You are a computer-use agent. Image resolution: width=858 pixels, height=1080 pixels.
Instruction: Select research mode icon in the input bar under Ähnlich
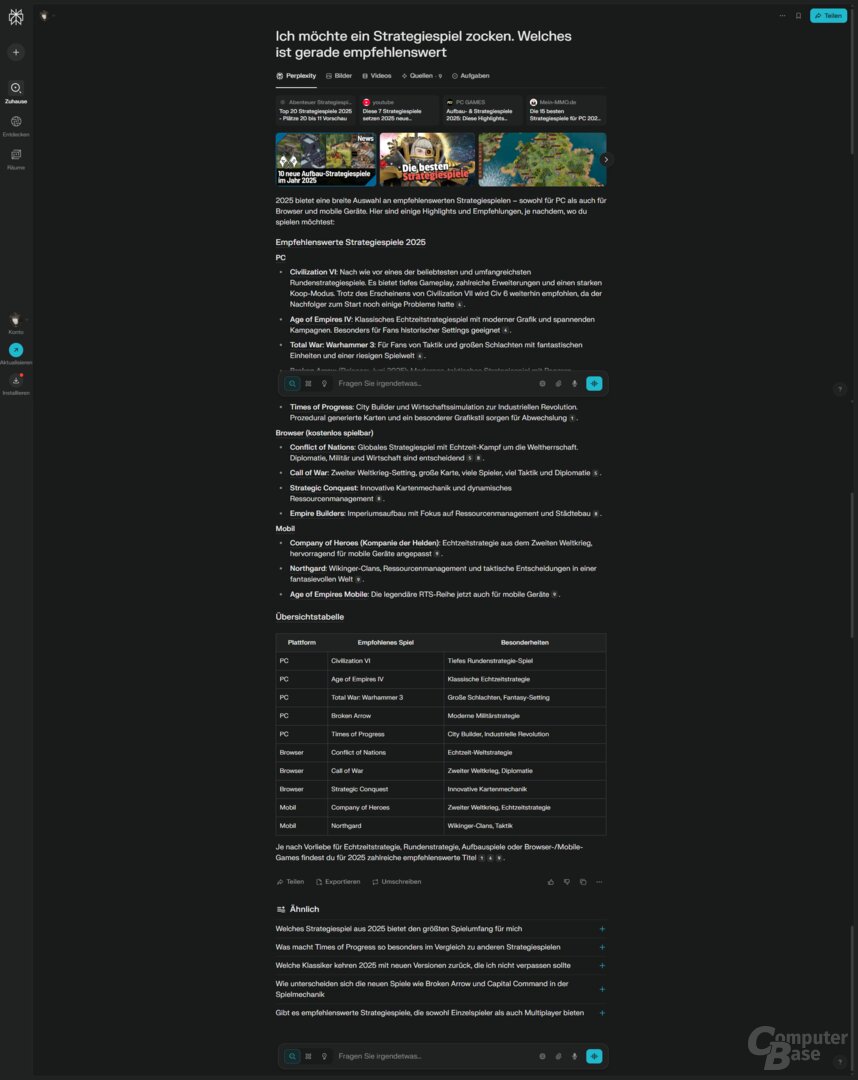(308, 1056)
